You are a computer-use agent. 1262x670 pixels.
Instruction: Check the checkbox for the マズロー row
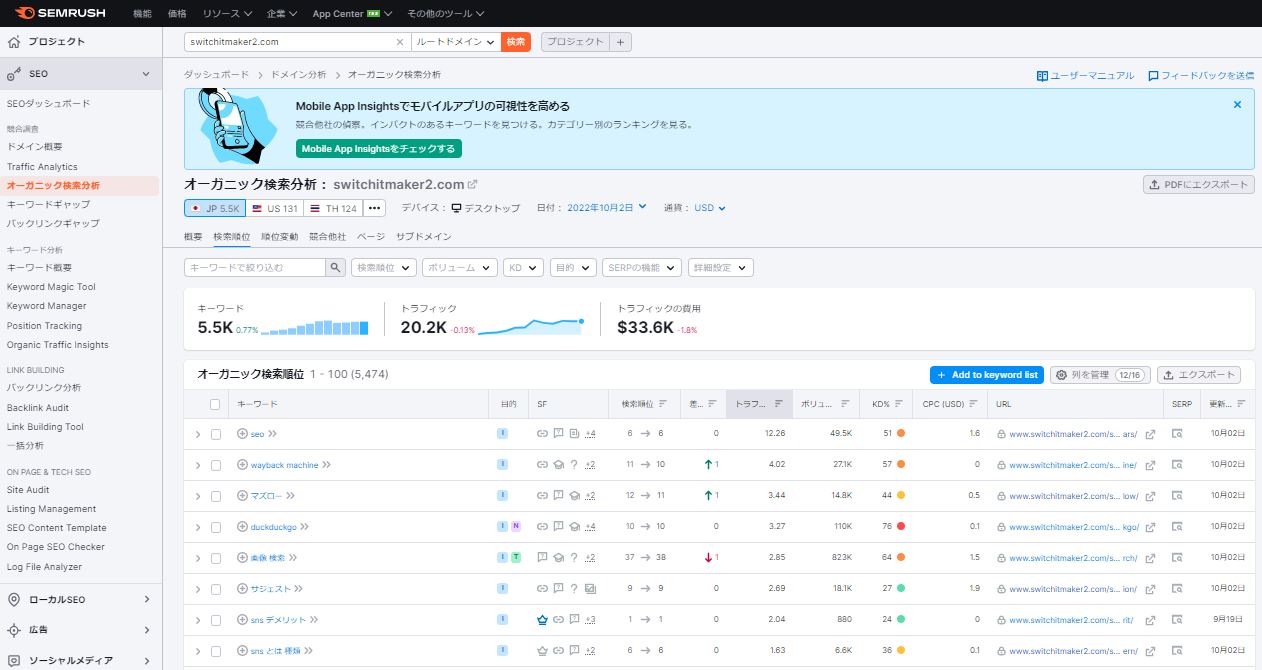tap(215, 496)
